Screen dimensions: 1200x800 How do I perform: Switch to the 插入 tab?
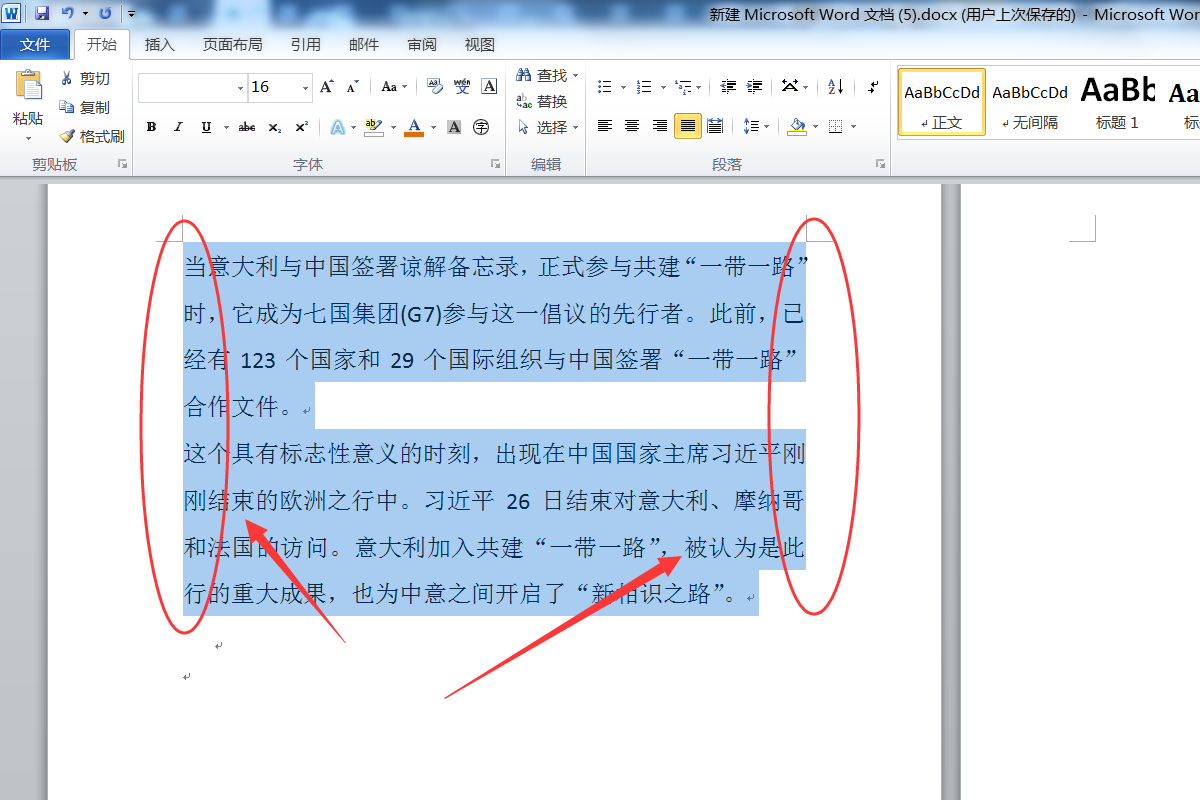coord(159,45)
